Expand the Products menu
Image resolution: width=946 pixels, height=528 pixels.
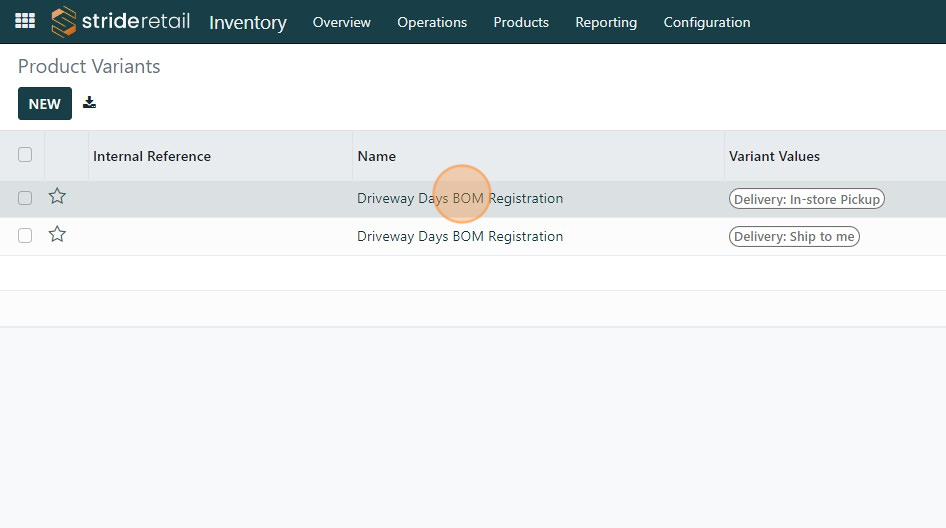521,22
